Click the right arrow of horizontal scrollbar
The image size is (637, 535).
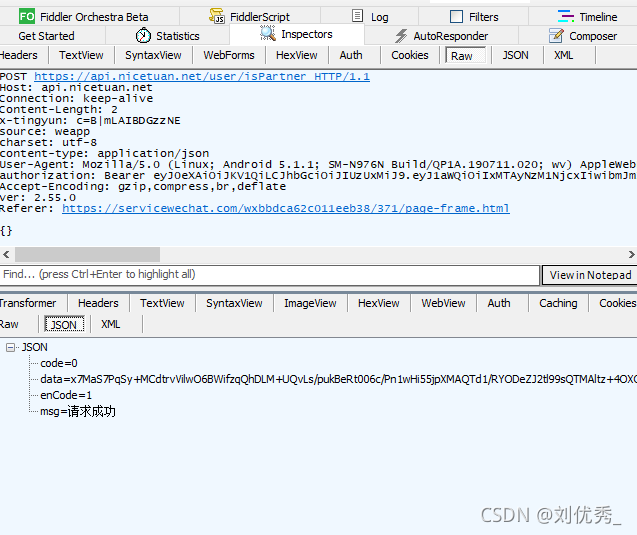coord(631,255)
